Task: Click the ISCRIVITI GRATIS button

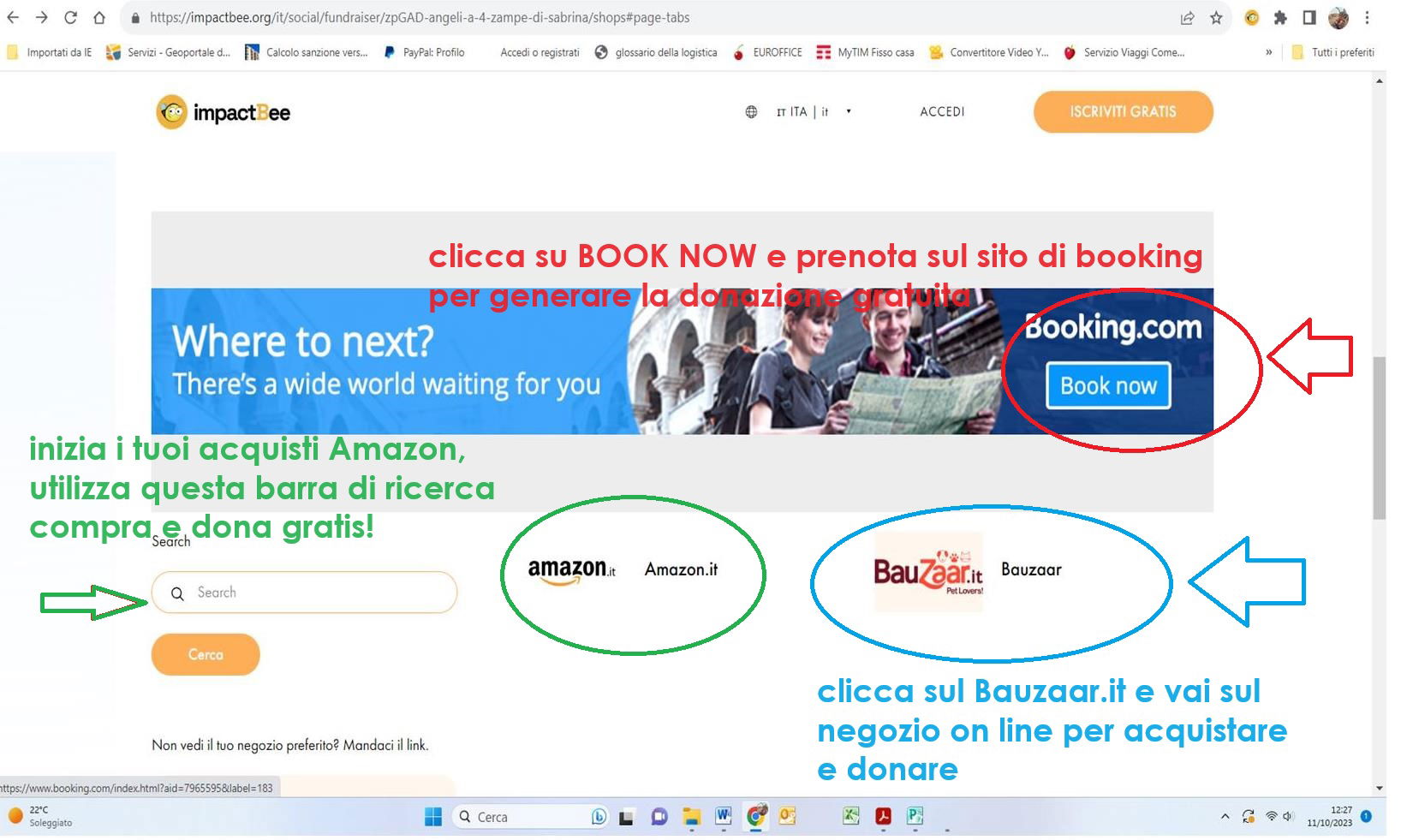Action: (x=1123, y=112)
